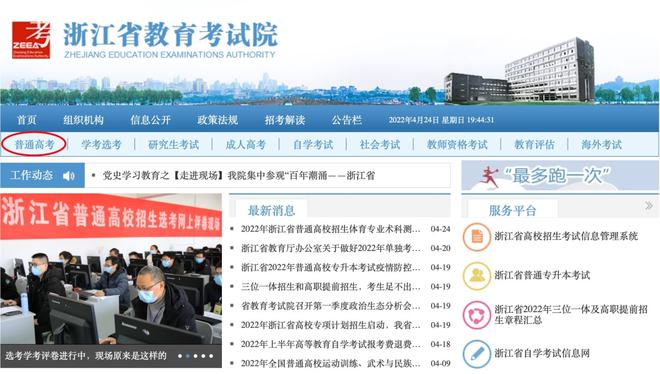Switch to the 最新消息 tab

271,210
